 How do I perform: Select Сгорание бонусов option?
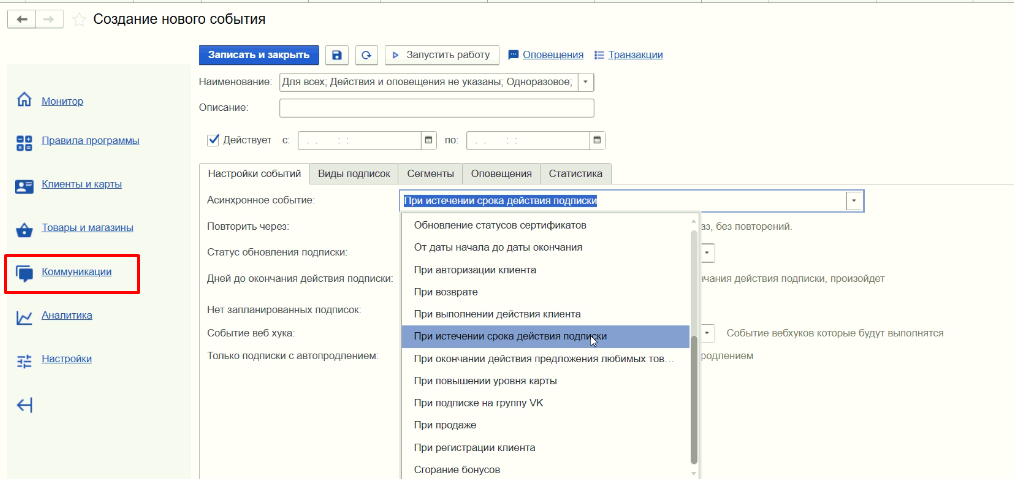(x=546, y=469)
